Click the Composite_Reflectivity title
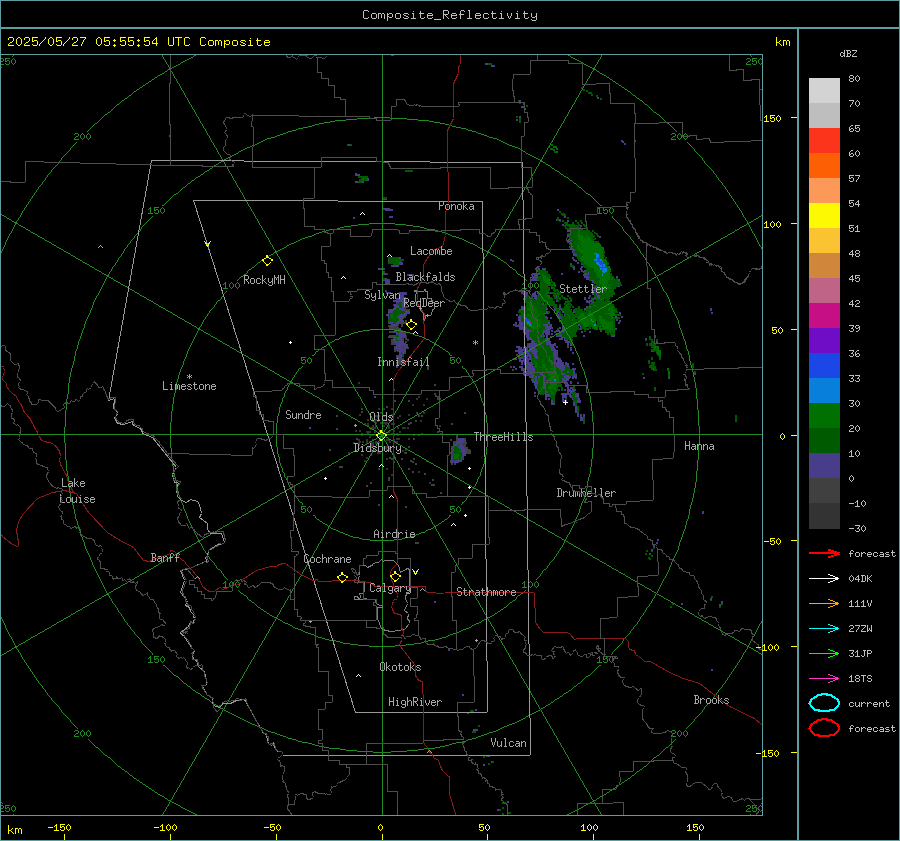The width and height of the screenshot is (900, 841). (x=450, y=15)
